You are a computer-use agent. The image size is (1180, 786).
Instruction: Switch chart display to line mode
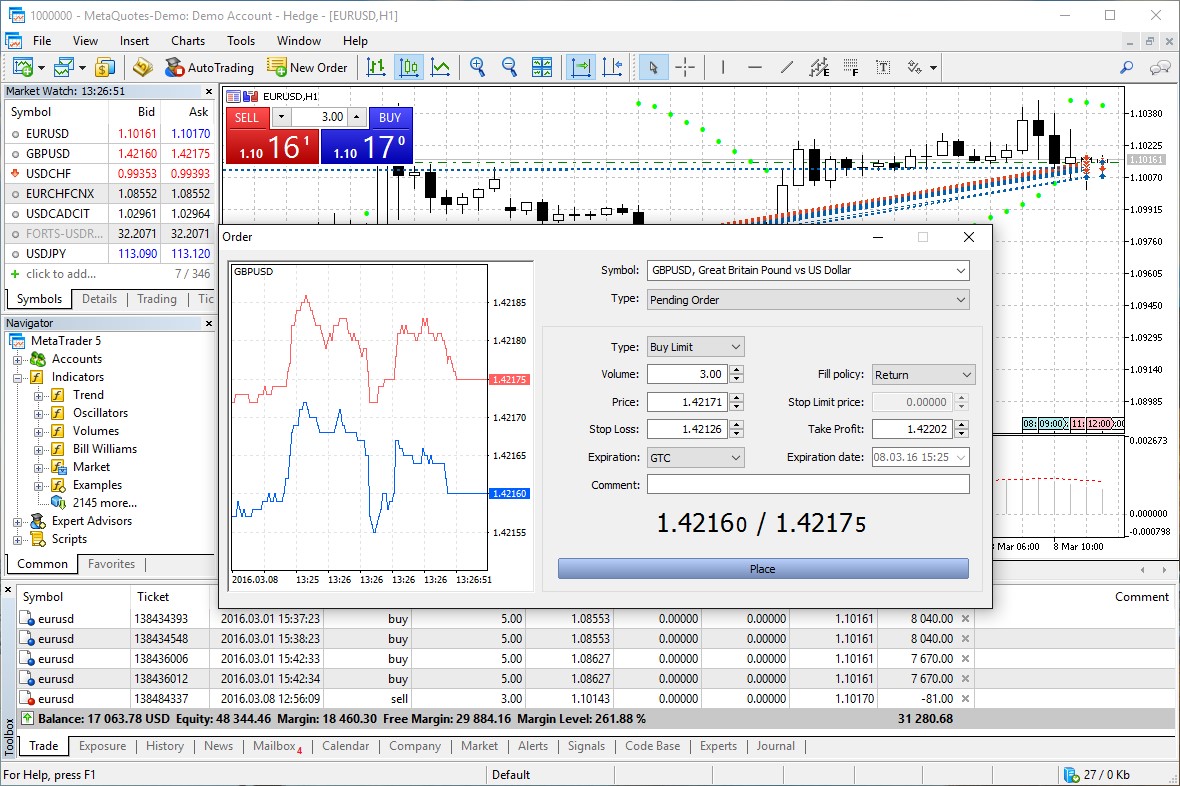pos(440,67)
